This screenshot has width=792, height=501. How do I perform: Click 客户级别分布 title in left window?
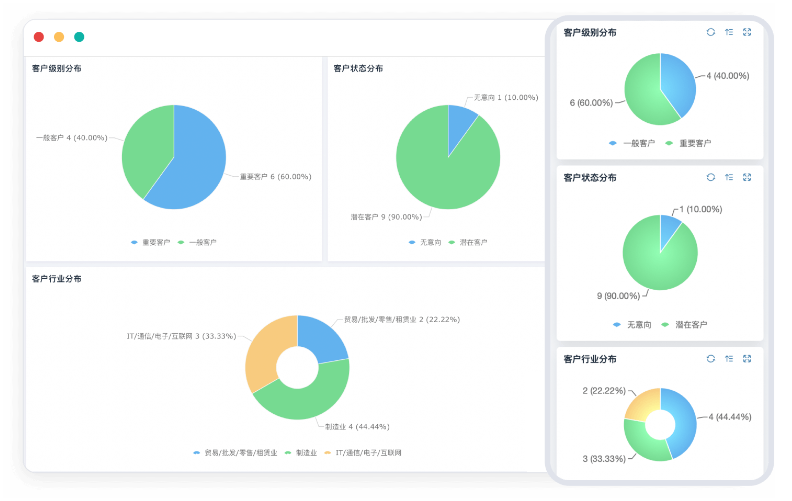pyautogui.click(x=57, y=68)
